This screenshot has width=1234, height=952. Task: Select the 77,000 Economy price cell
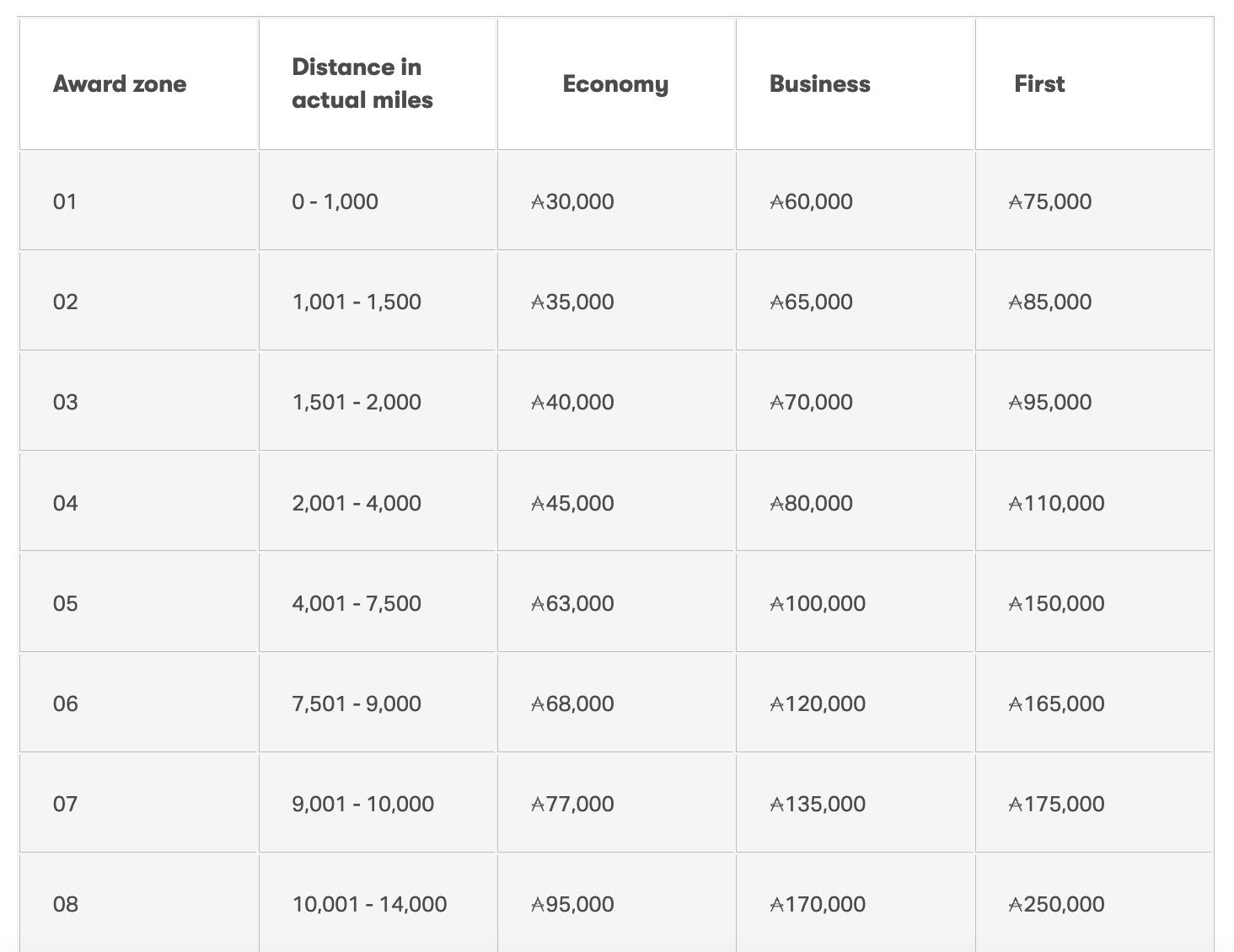pyautogui.click(x=573, y=804)
